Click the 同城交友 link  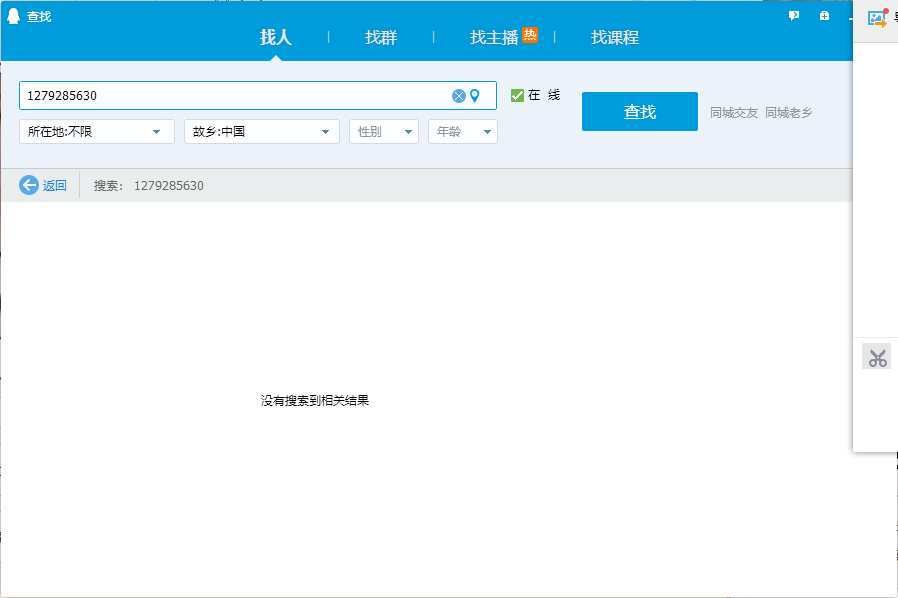point(734,112)
